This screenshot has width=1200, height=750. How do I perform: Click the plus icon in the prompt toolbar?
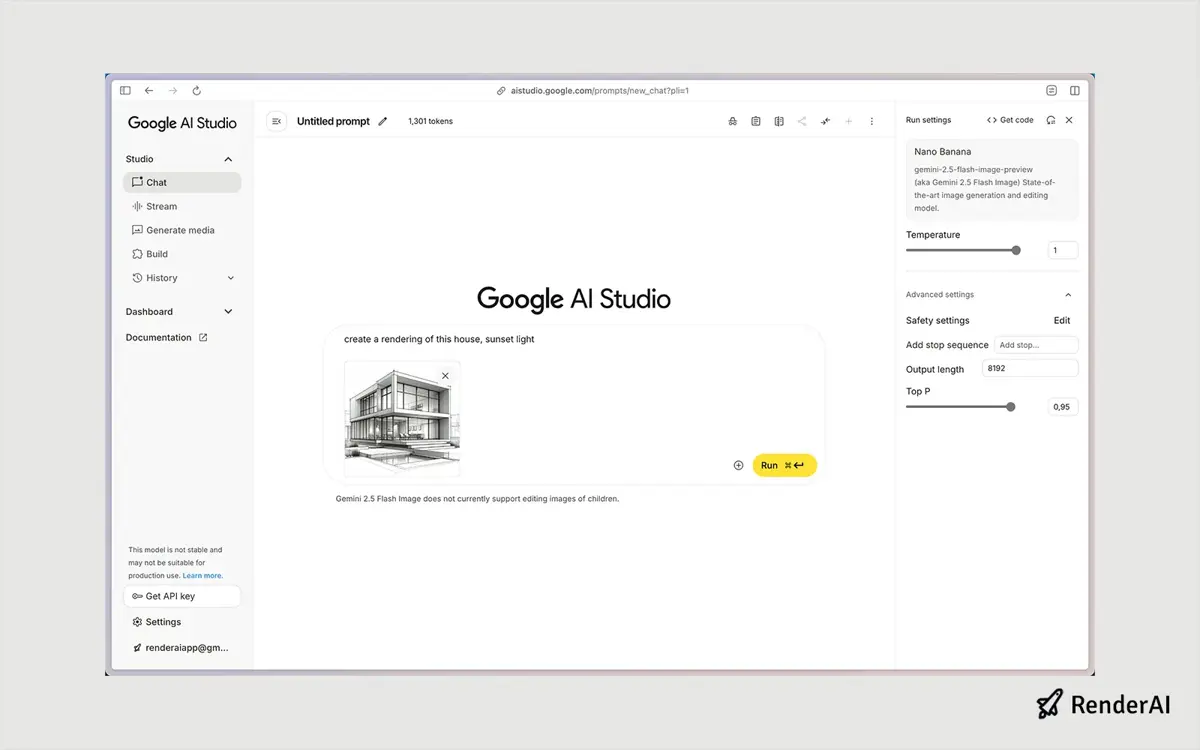[848, 120]
